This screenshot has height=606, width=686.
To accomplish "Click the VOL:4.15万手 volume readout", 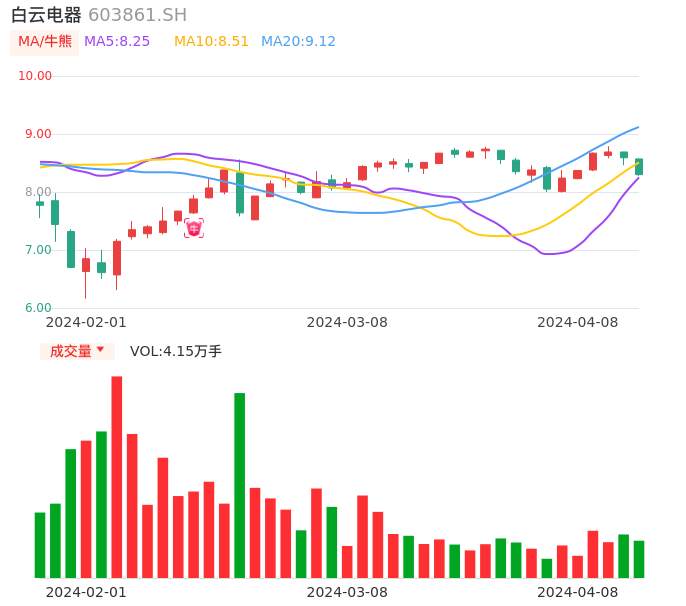I will pos(176,351).
